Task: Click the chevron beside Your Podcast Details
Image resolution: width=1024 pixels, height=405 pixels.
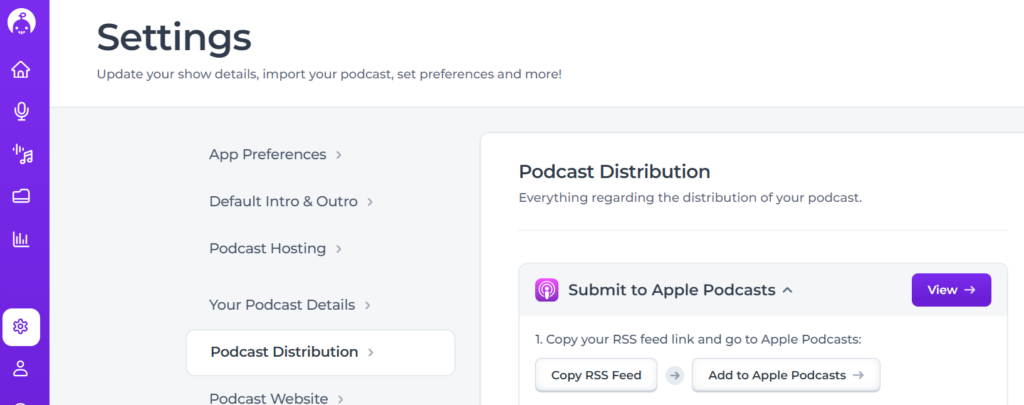Action: click(x=368, y=305)
